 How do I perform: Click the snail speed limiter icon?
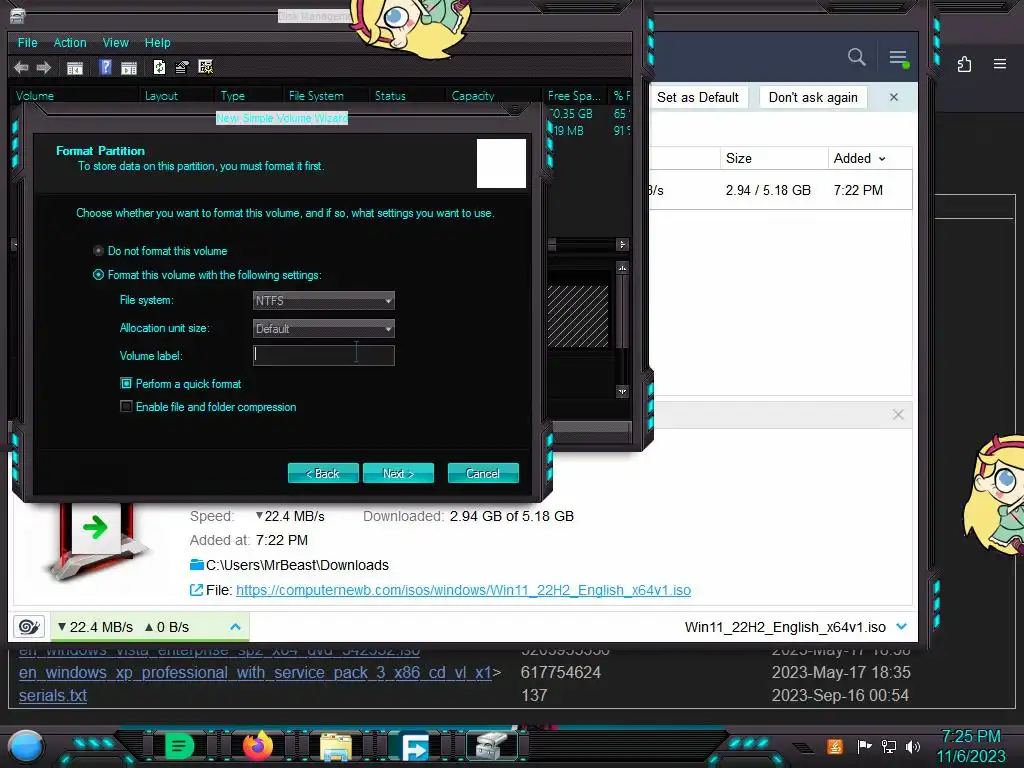click(29, 627)
